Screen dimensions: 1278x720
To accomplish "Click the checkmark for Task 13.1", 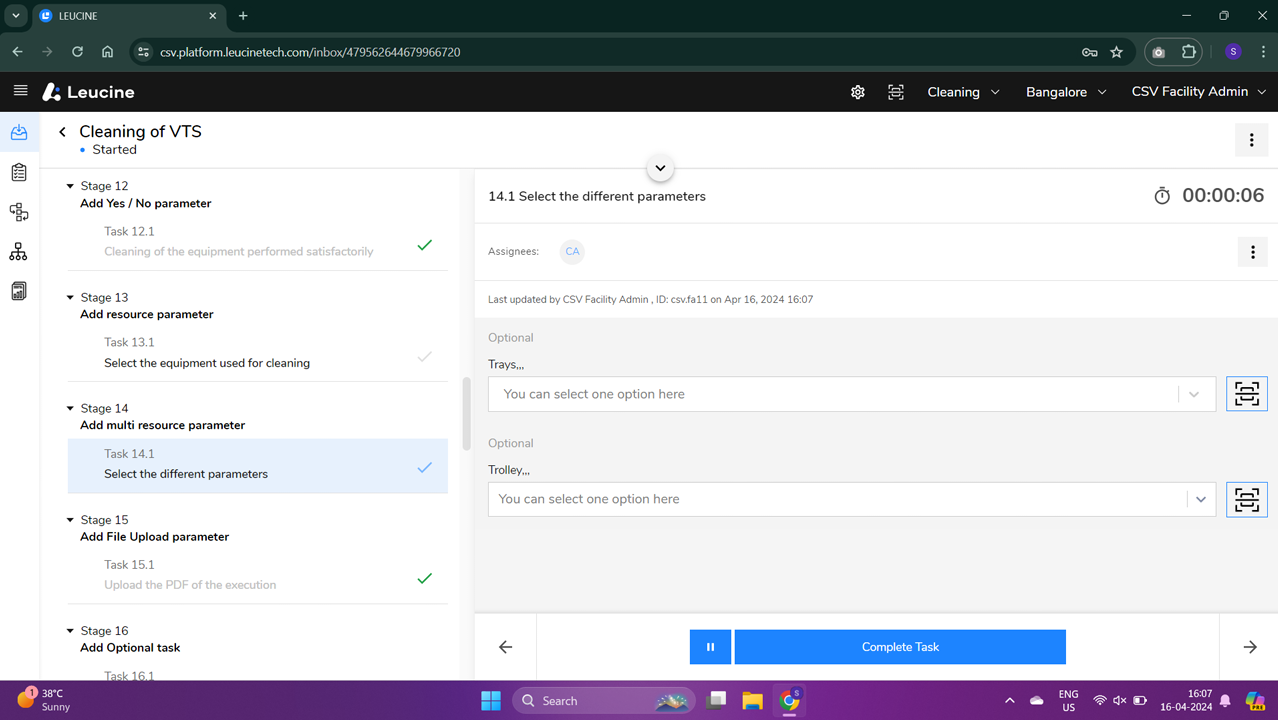I will (x=425, y=356).
